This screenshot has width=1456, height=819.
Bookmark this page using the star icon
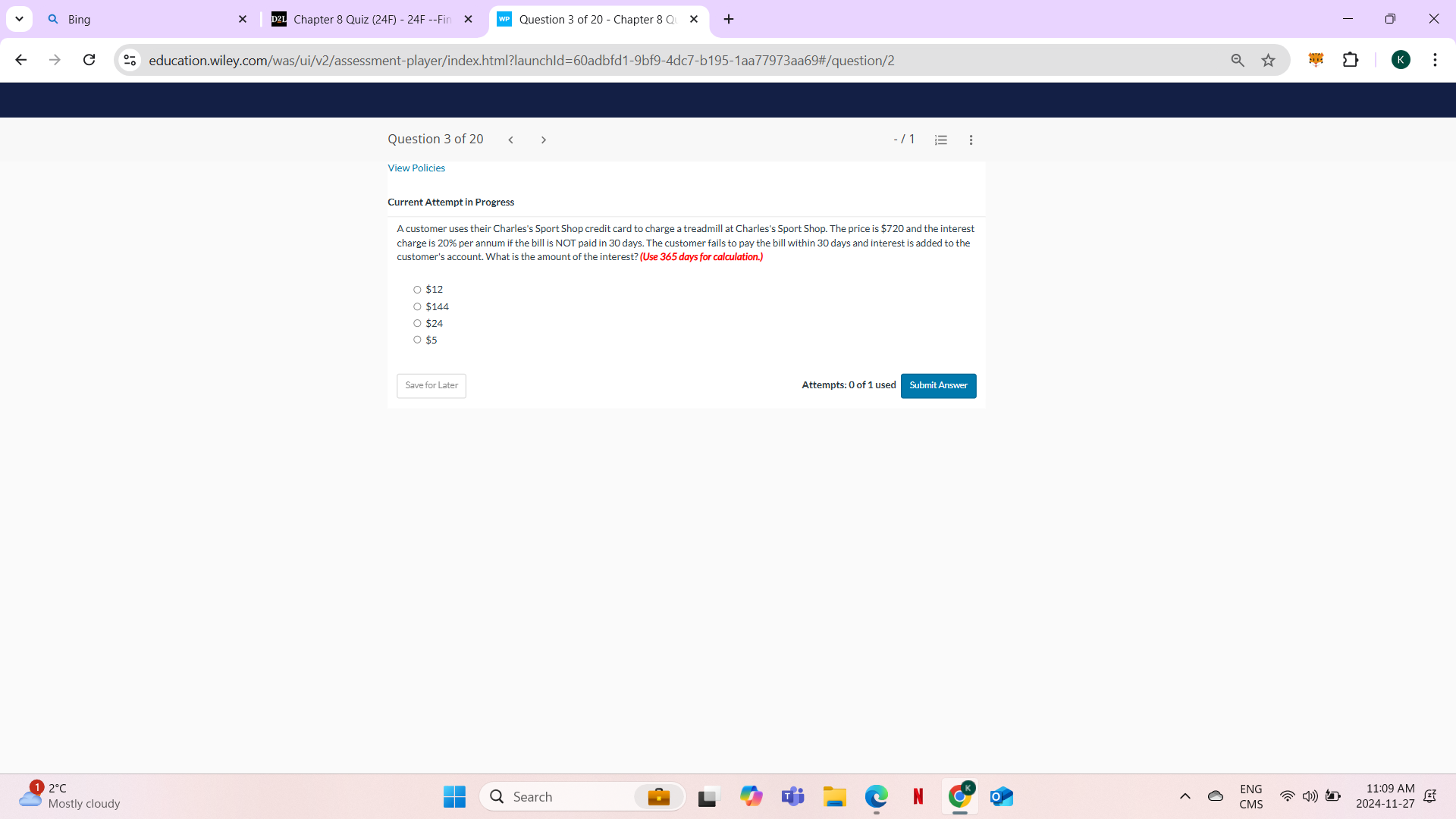[x=1268, y=60]
